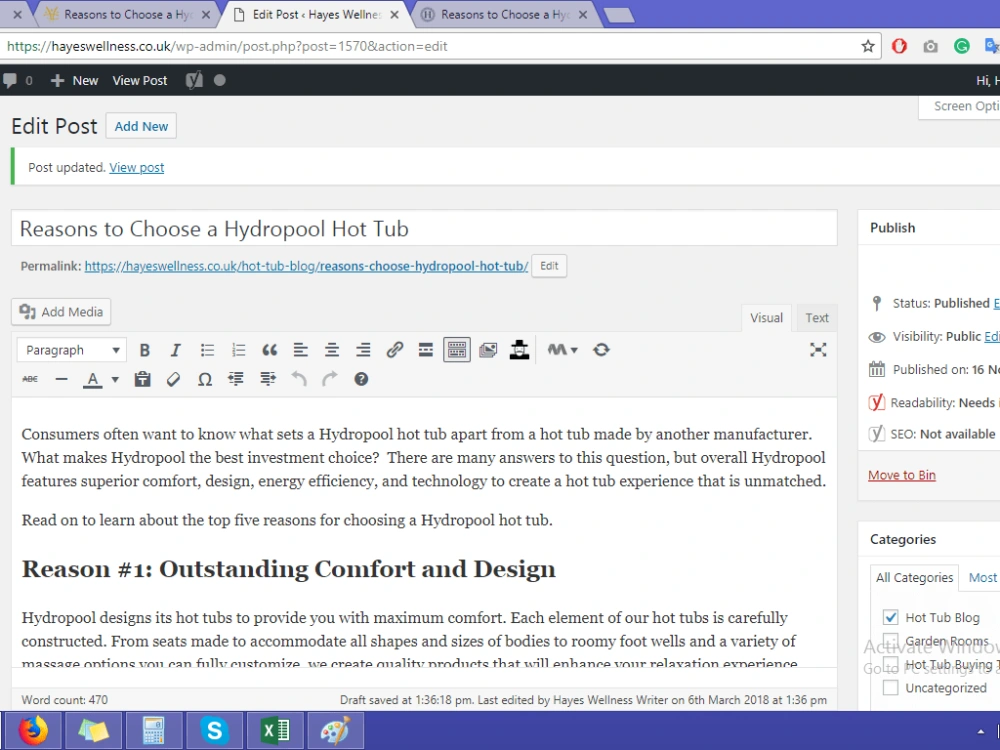
Task: Open Paint from the taskbar
Action: [335, 731]
